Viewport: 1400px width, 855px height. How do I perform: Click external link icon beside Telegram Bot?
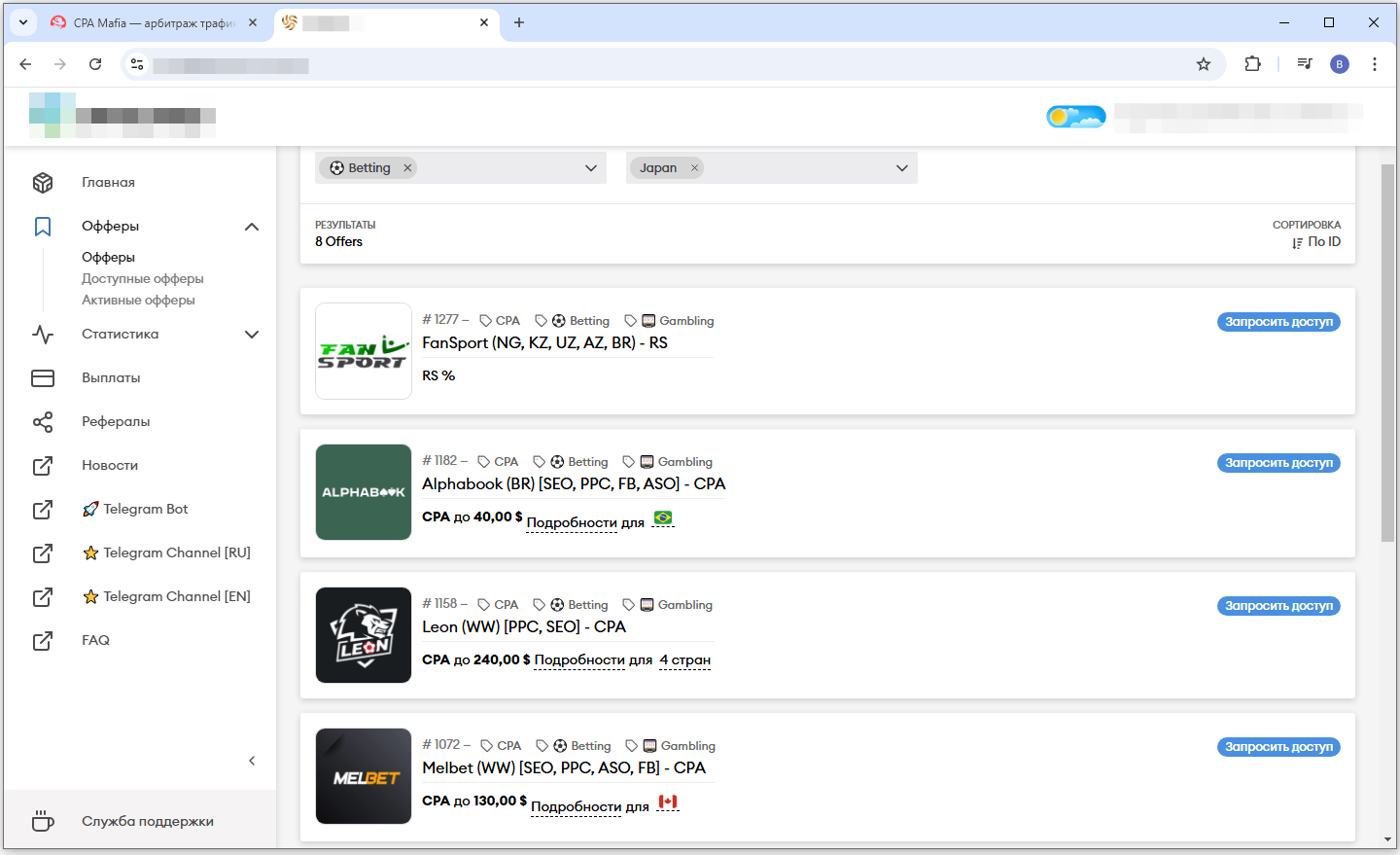pos(43,510)
